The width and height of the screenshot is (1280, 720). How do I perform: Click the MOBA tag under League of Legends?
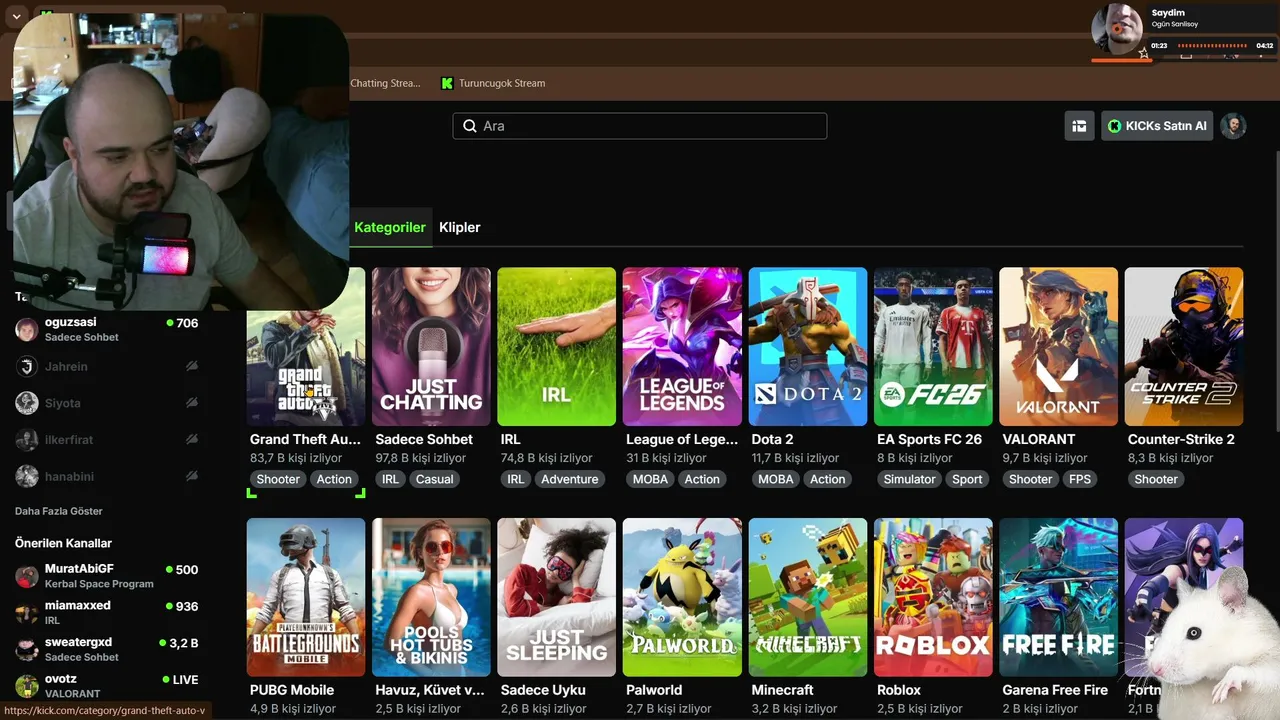650,479
